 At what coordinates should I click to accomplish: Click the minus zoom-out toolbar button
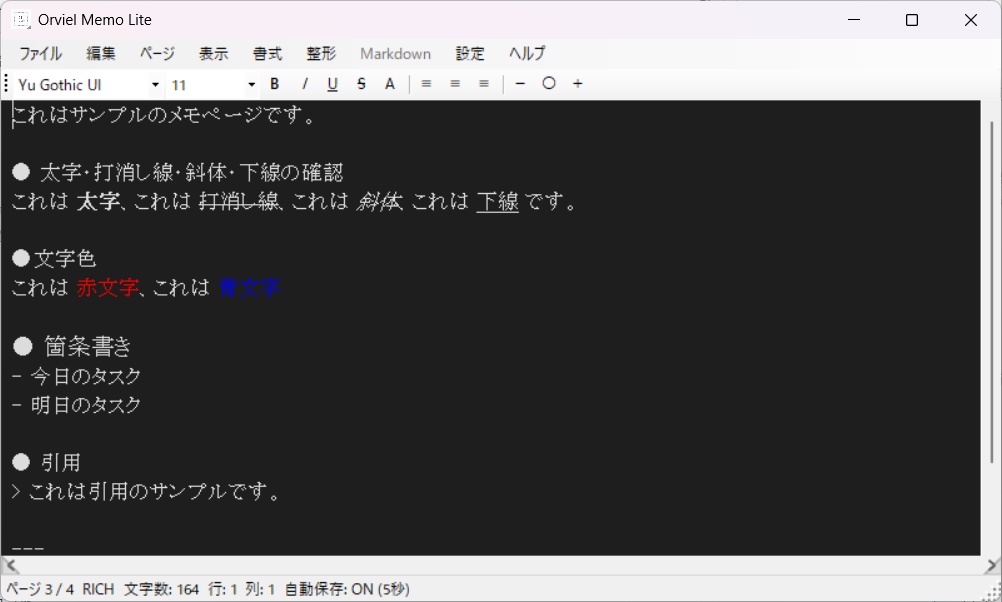520,84
